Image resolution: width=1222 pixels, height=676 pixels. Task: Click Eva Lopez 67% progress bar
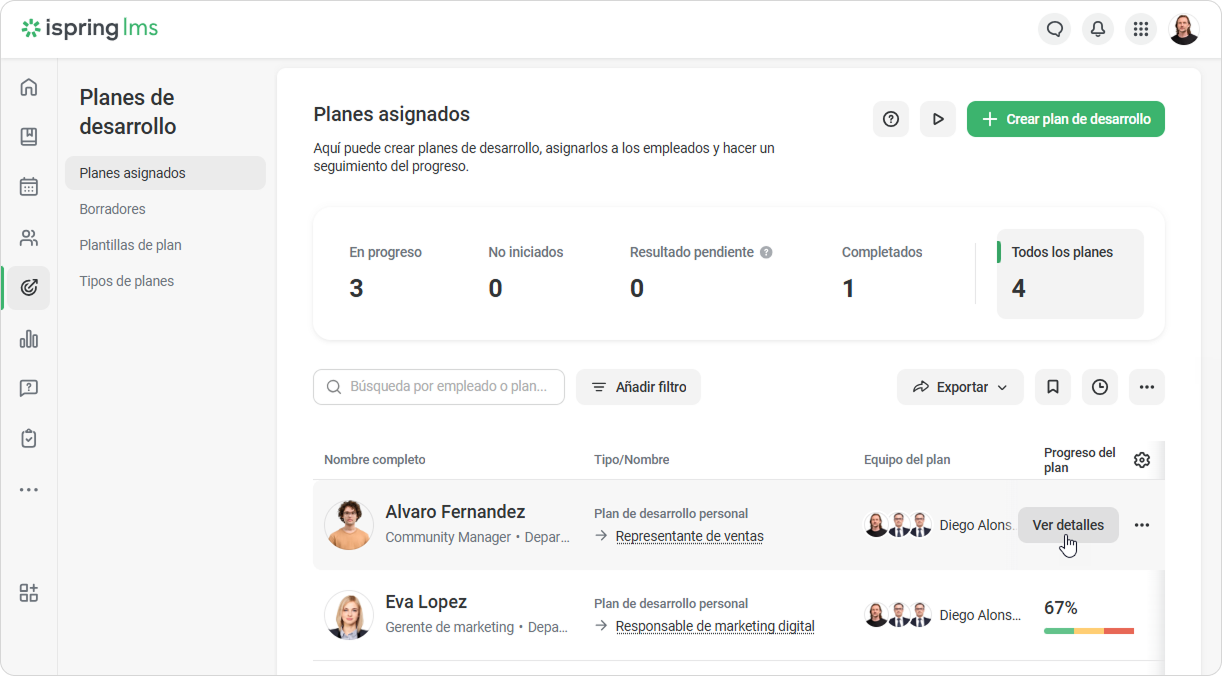tap(1089, 631)
